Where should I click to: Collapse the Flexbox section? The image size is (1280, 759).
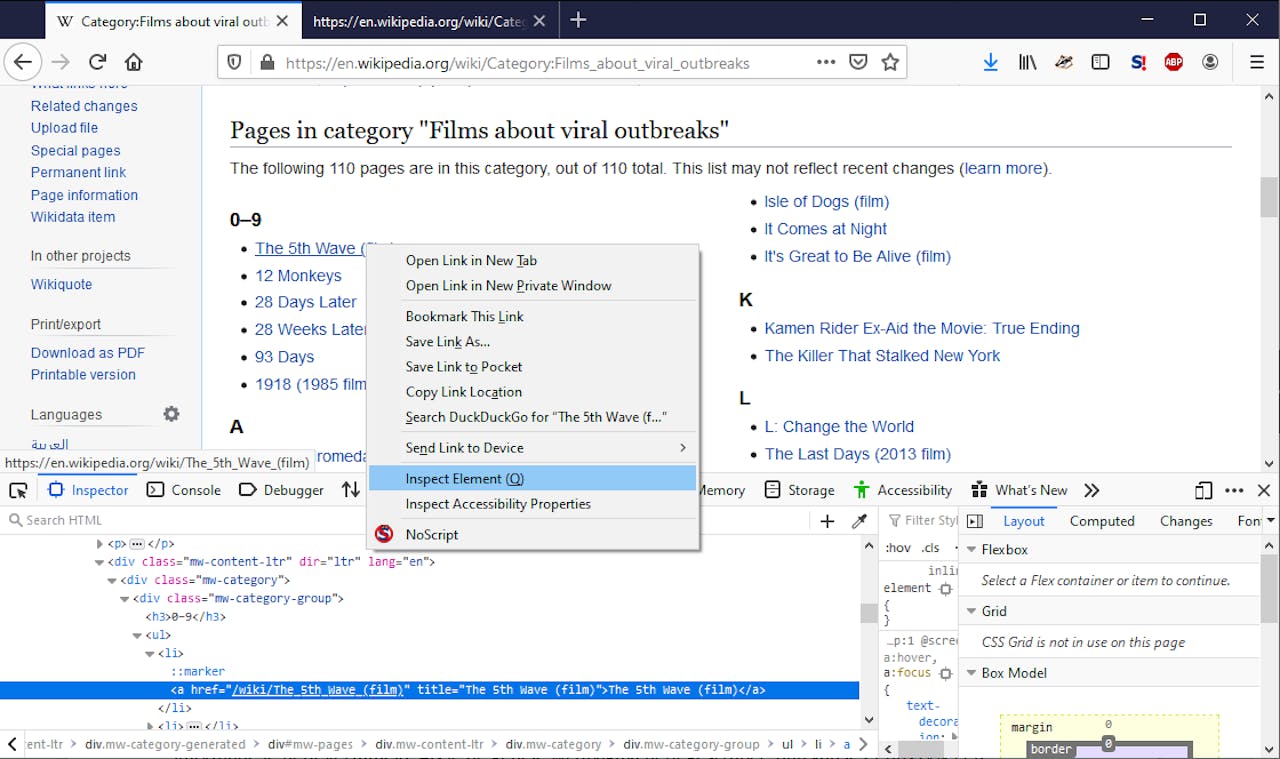[971, 549]
